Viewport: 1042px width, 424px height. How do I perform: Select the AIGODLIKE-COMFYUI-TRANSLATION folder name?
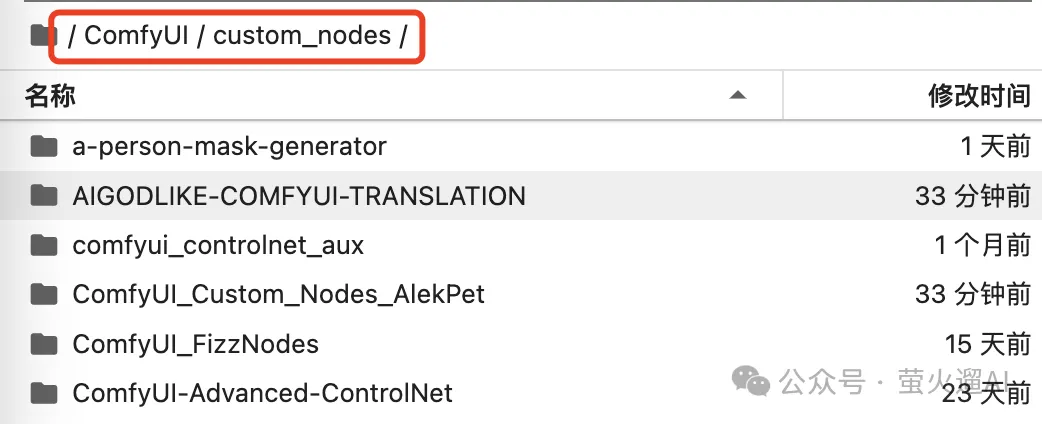pos(298,196)
